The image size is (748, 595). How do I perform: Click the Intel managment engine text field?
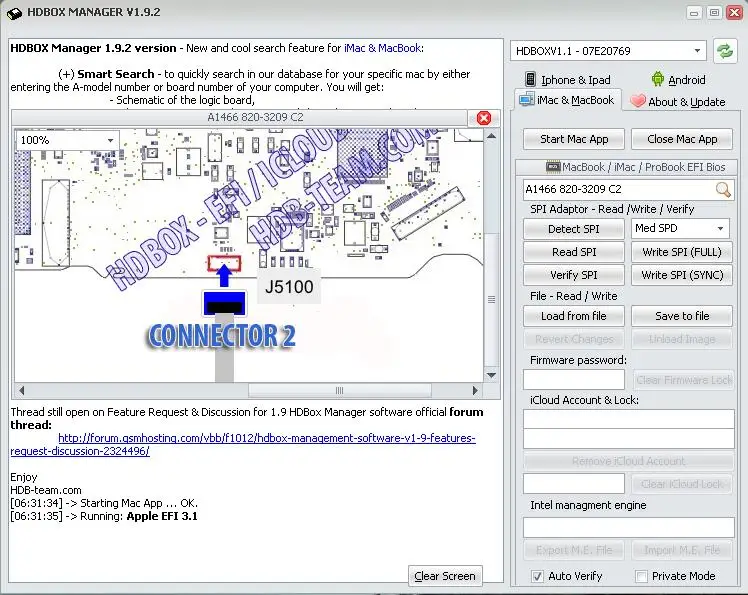pyautogui.click(x=629, y=527)
